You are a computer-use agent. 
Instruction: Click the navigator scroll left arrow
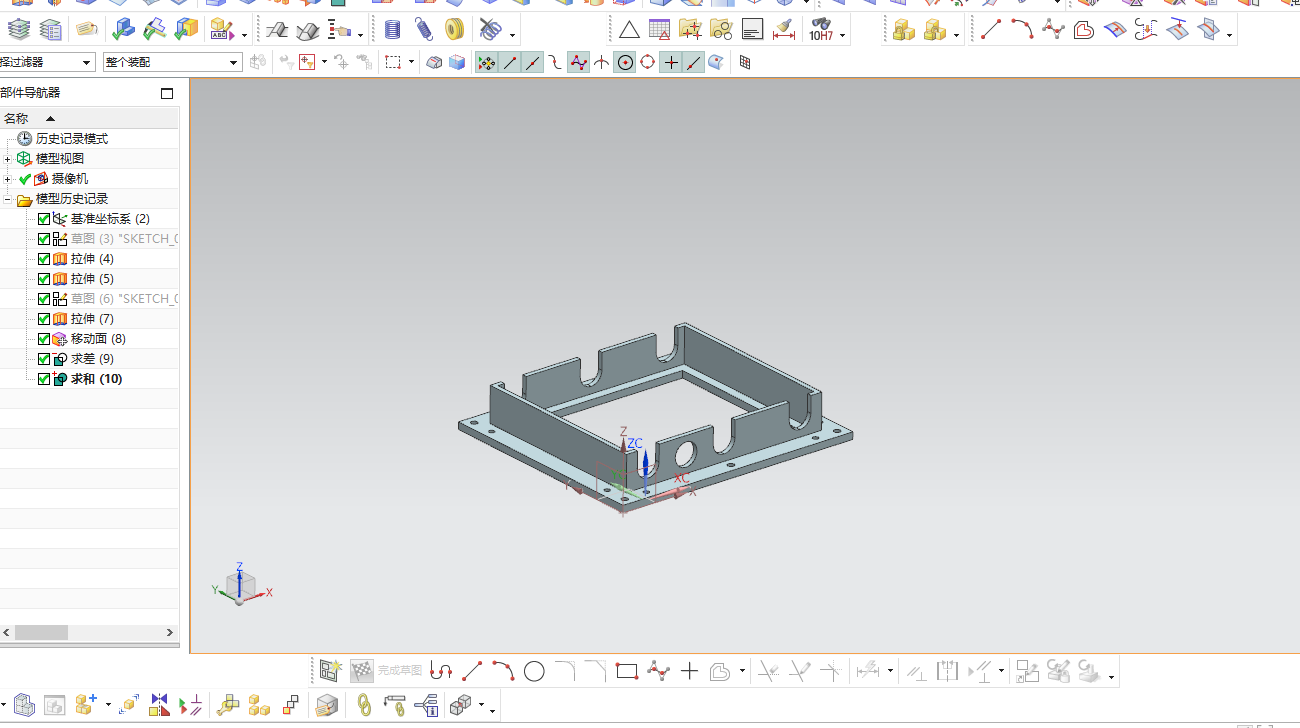tap(7, 633)
